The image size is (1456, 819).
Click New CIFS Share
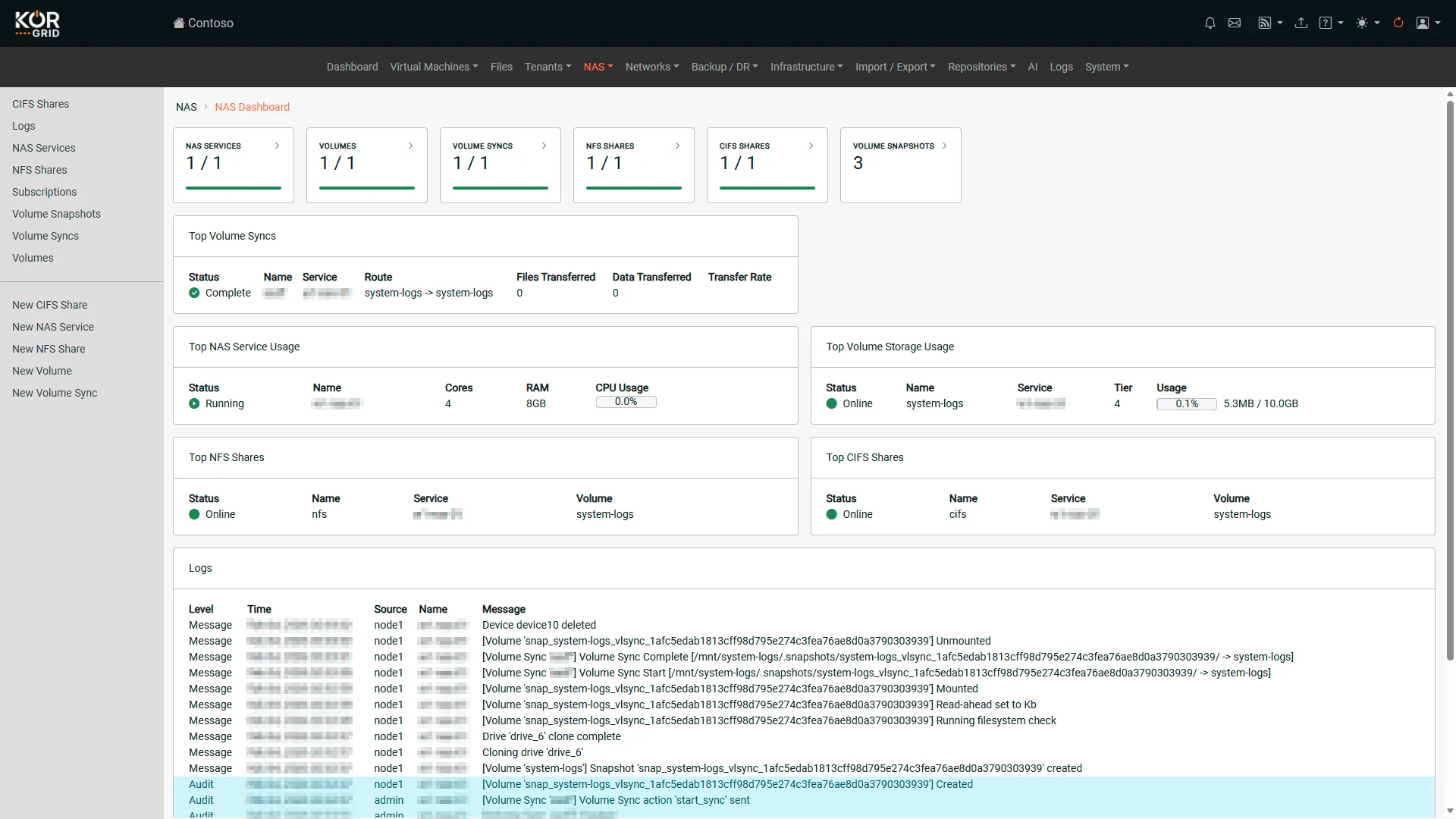pos(49,305)
